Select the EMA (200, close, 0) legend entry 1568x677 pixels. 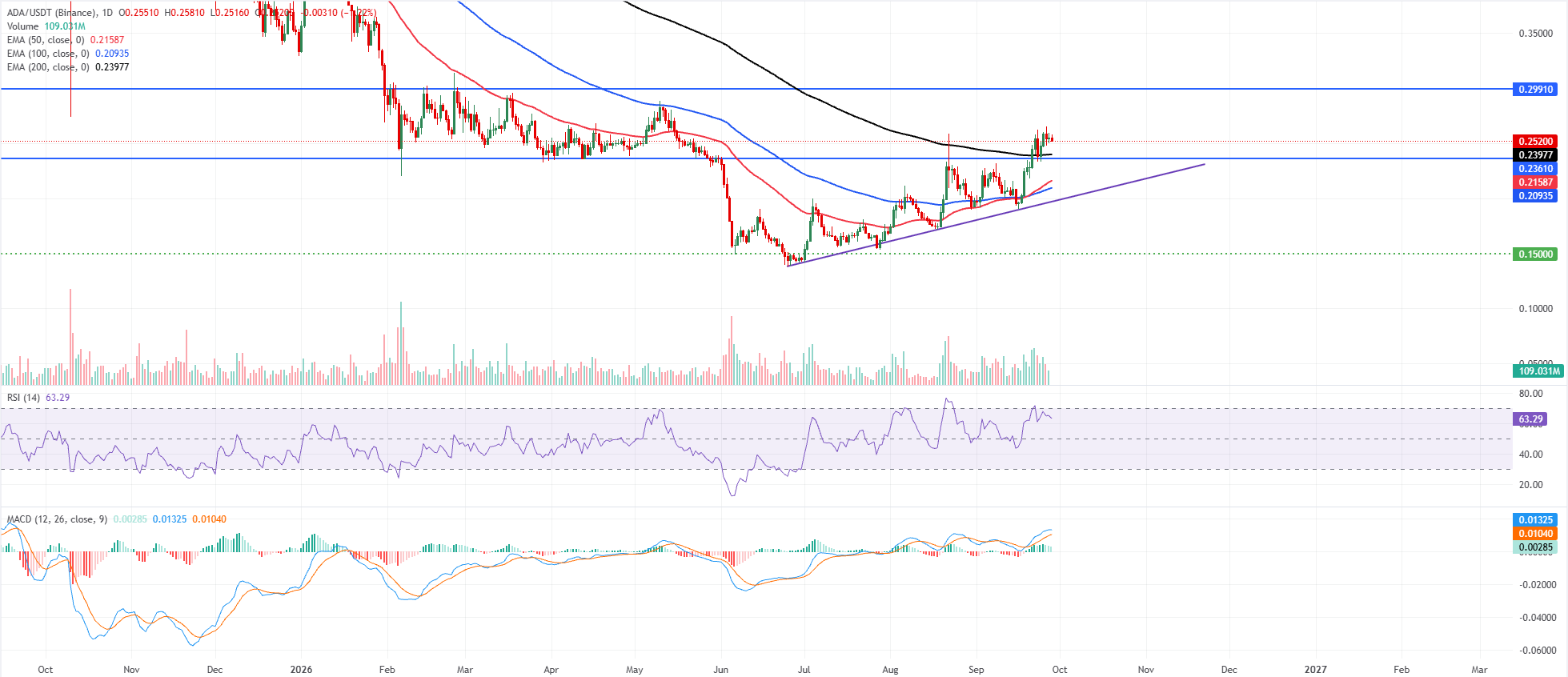(67, 67)
